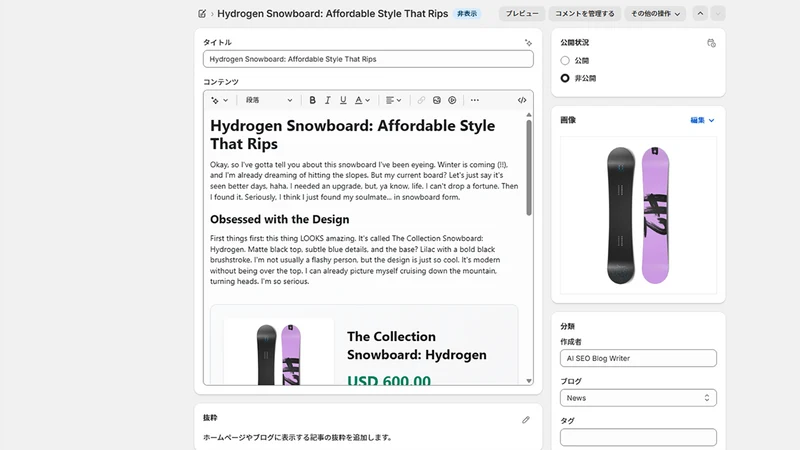This screenshot has width=800, height=450.
Task: Go to the previous article with the up arrow
Action: (x=700, y=14)
